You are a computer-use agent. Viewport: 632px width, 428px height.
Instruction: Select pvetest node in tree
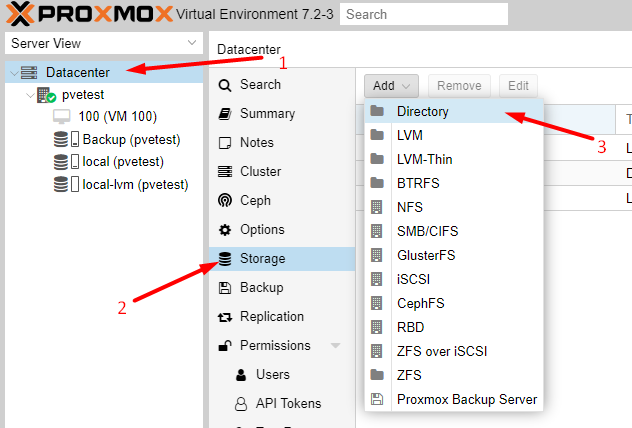[104, 95]
